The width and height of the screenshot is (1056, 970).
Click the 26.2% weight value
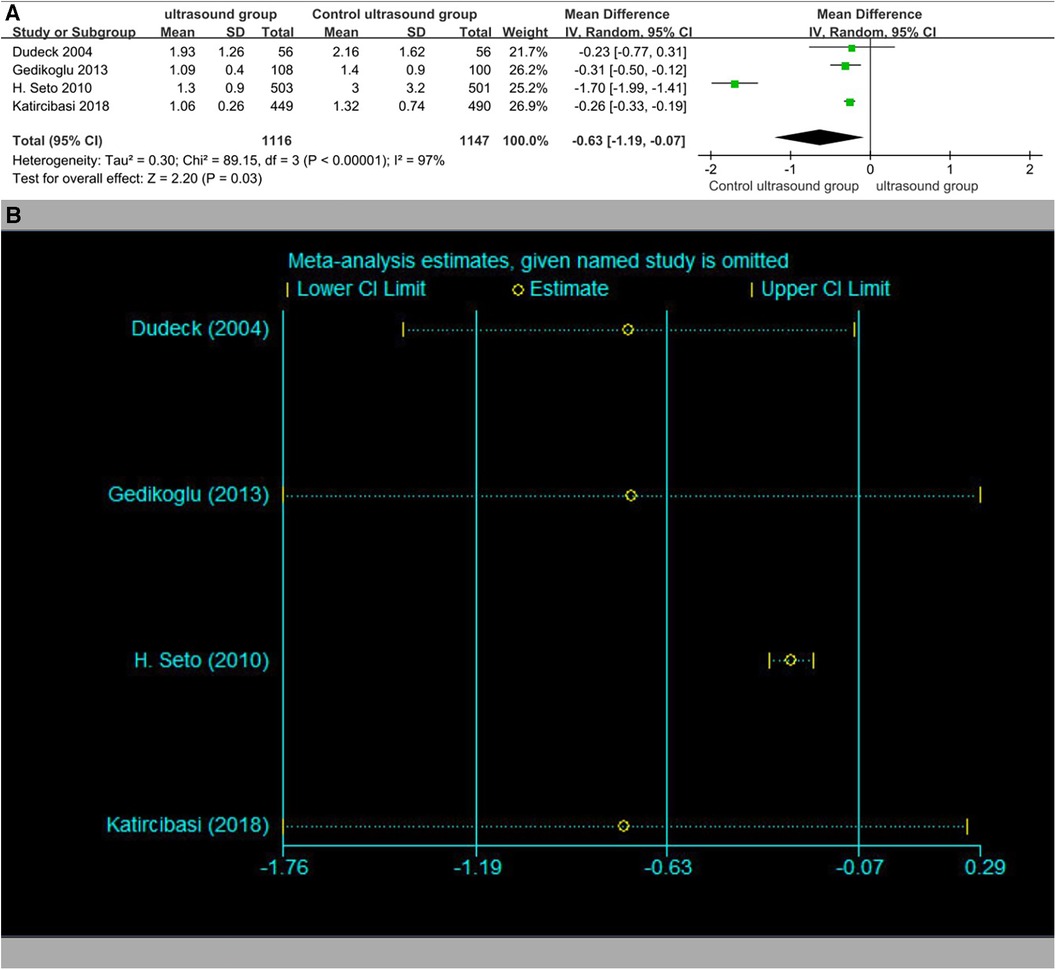[529, 70]
